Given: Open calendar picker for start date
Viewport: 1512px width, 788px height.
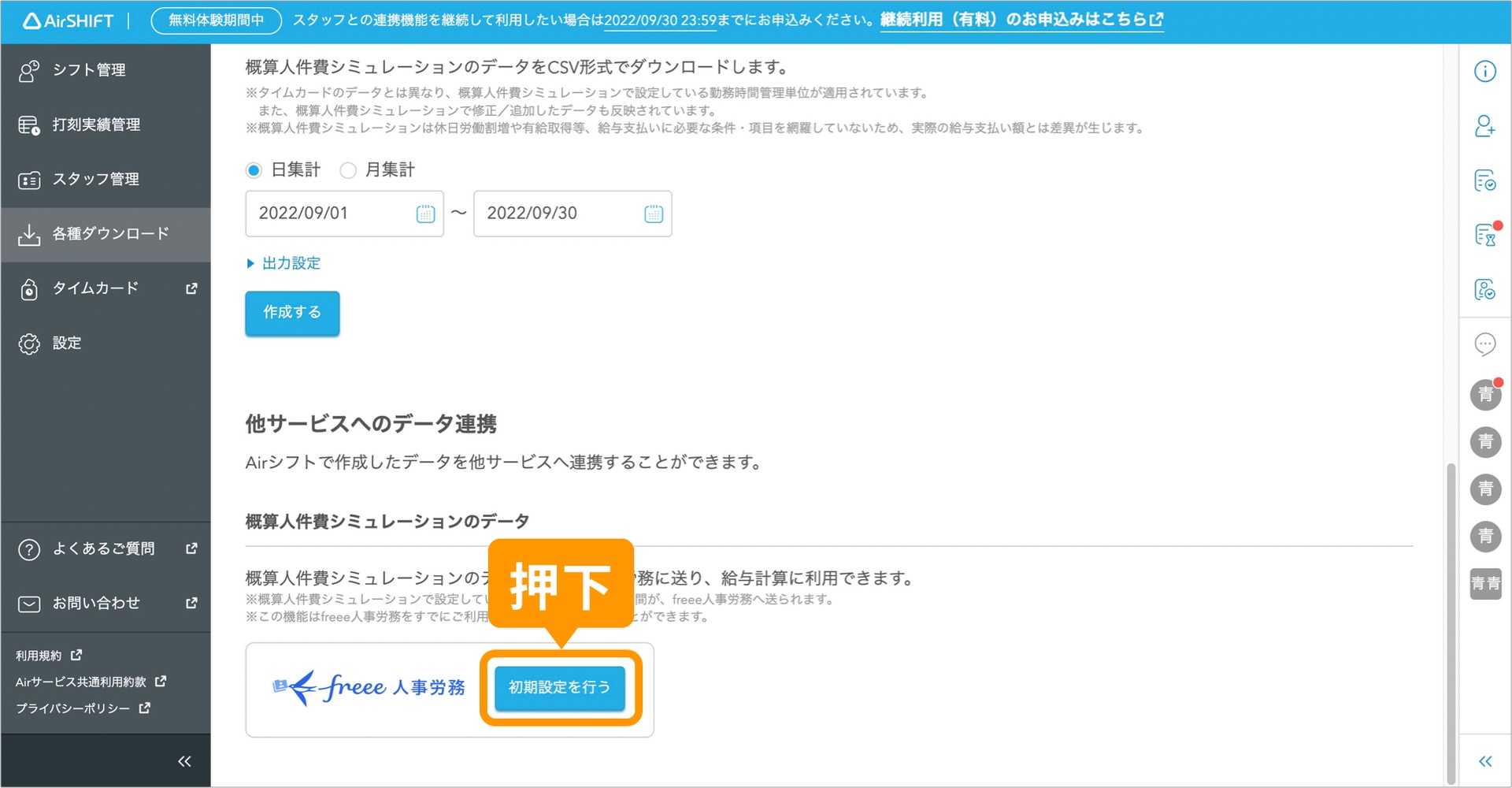Looking at the screenshot, I should click(x=425, y=214).
